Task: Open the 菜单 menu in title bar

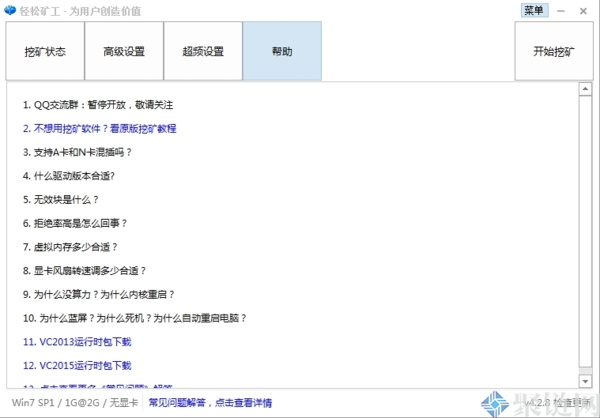Action: (x=533, y=10)
